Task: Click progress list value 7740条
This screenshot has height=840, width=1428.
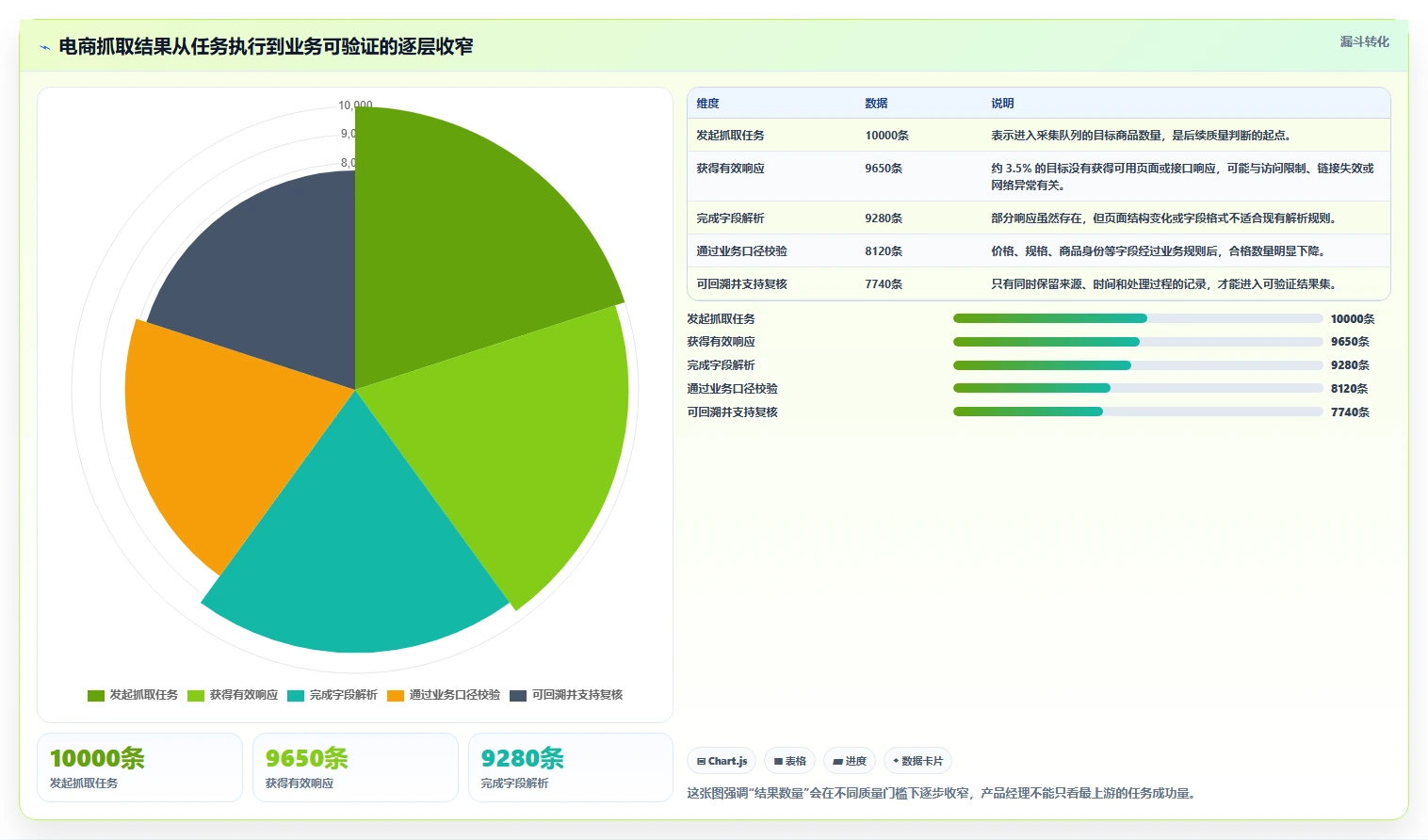Action: click(1351, 412)
